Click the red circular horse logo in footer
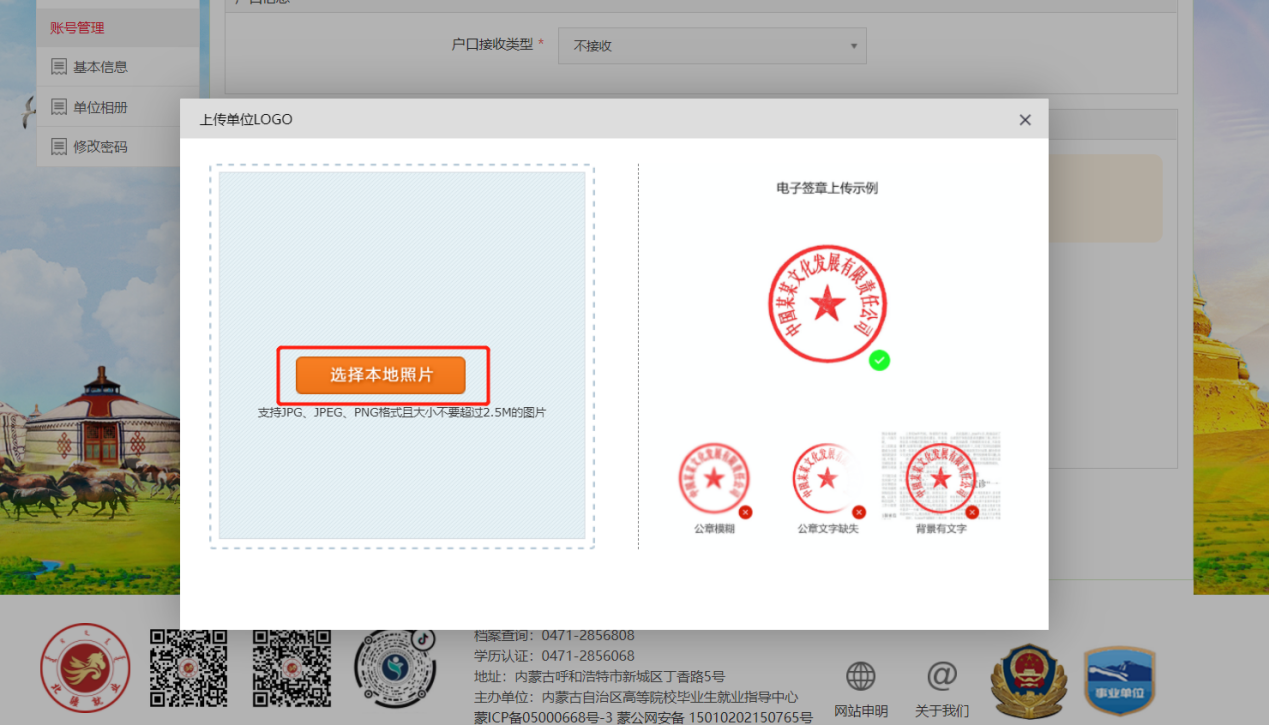This screenshot has height=725, width=1269. pos(85,669)
